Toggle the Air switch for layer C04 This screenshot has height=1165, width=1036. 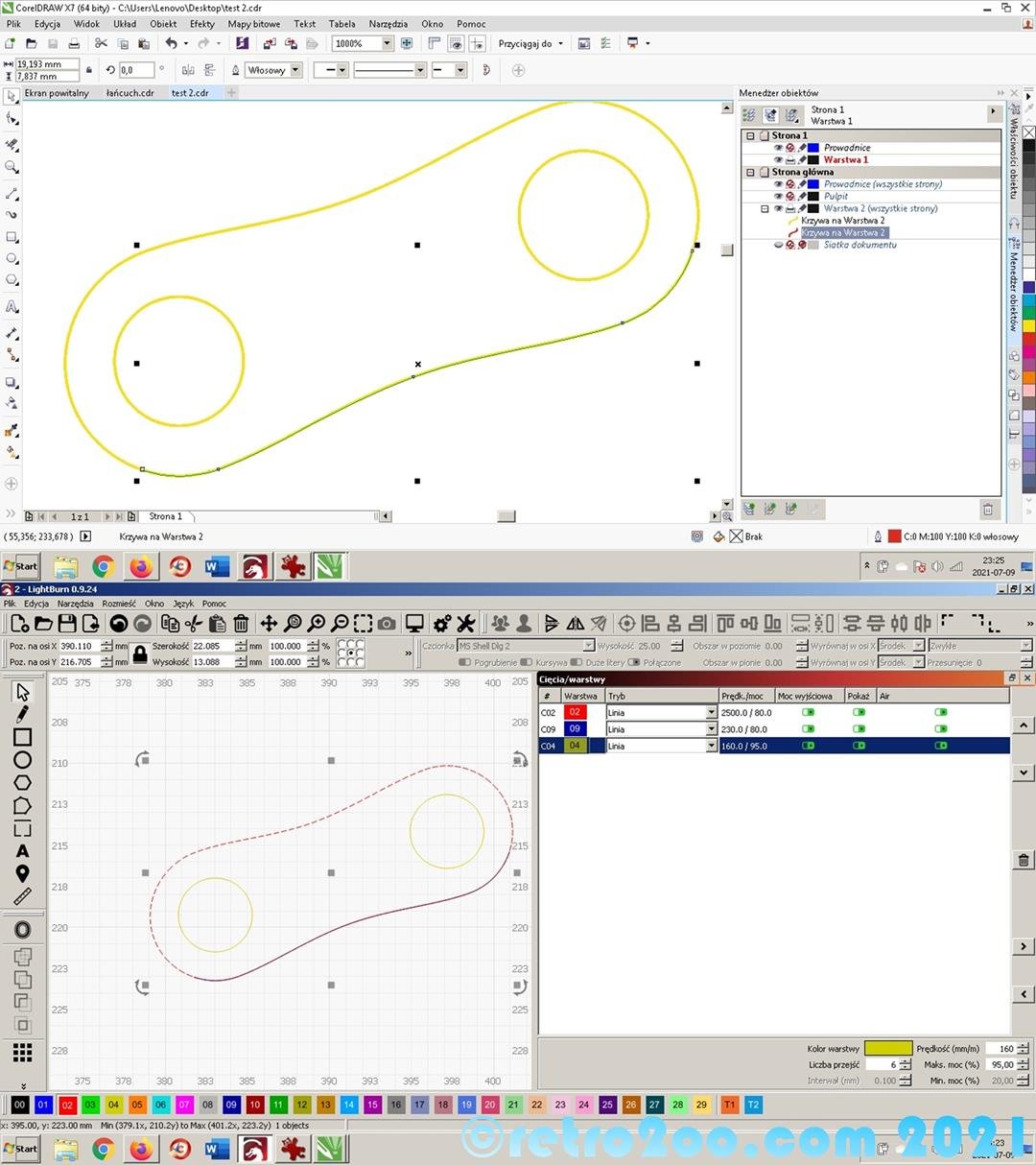(940, 746)
